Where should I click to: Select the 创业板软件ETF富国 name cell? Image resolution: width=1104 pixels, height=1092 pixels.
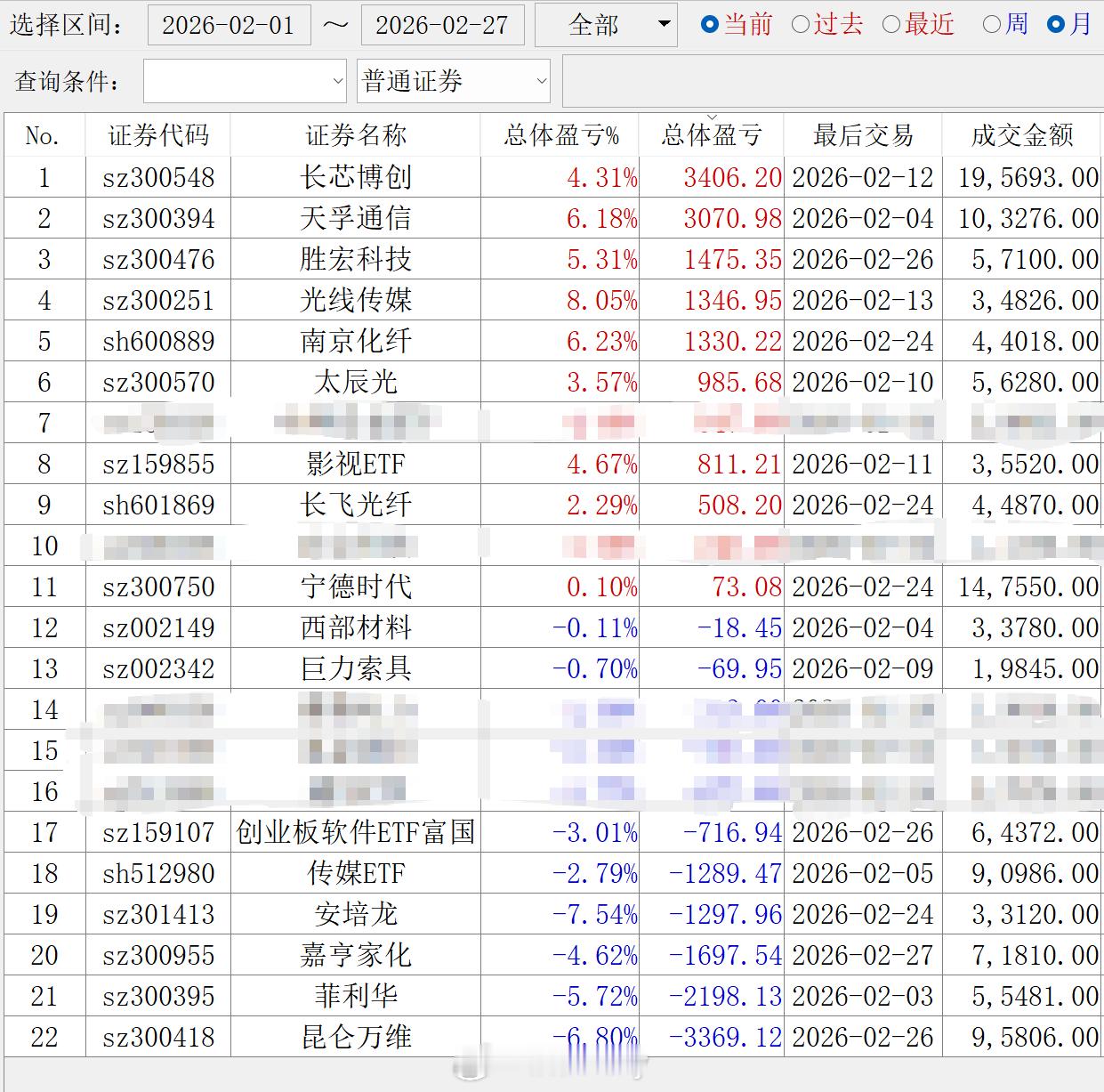(356, 832)
